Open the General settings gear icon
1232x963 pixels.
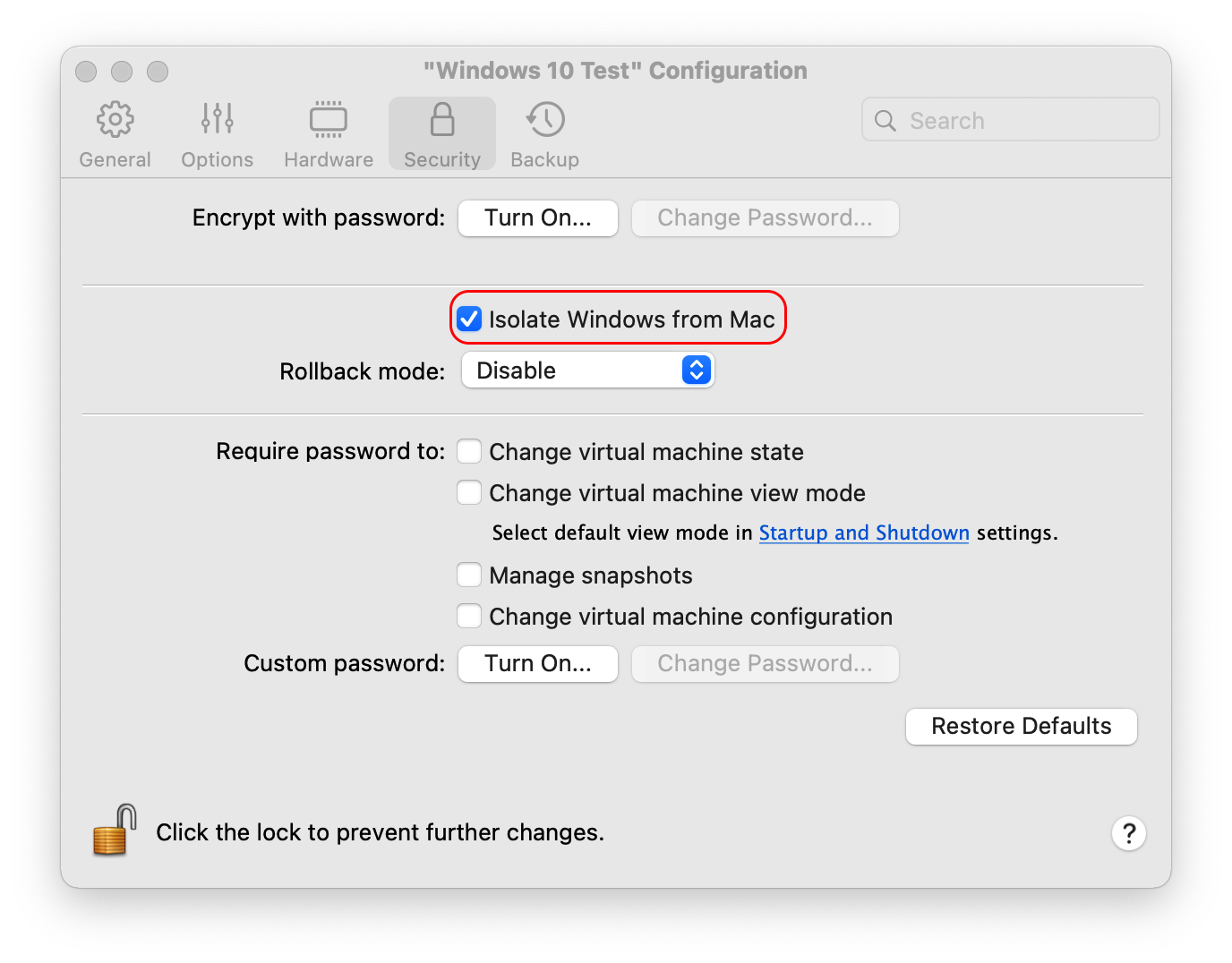click(115, 120)
